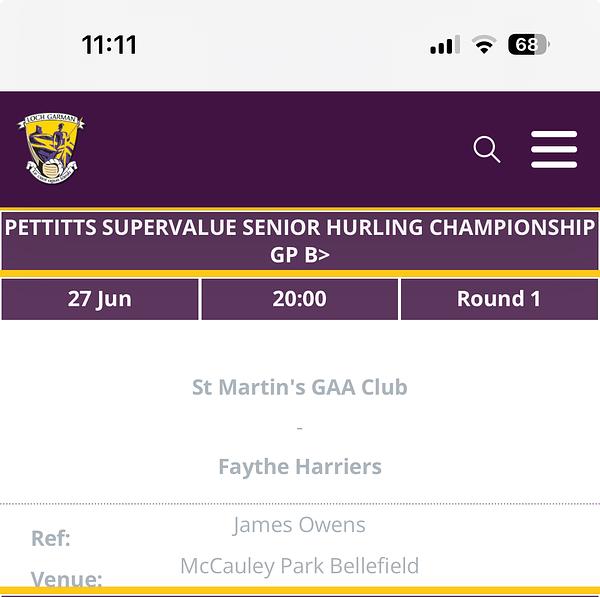600x597 pixels.
Task: Open Faythe Harriers team link
Action: coord(300,467)
